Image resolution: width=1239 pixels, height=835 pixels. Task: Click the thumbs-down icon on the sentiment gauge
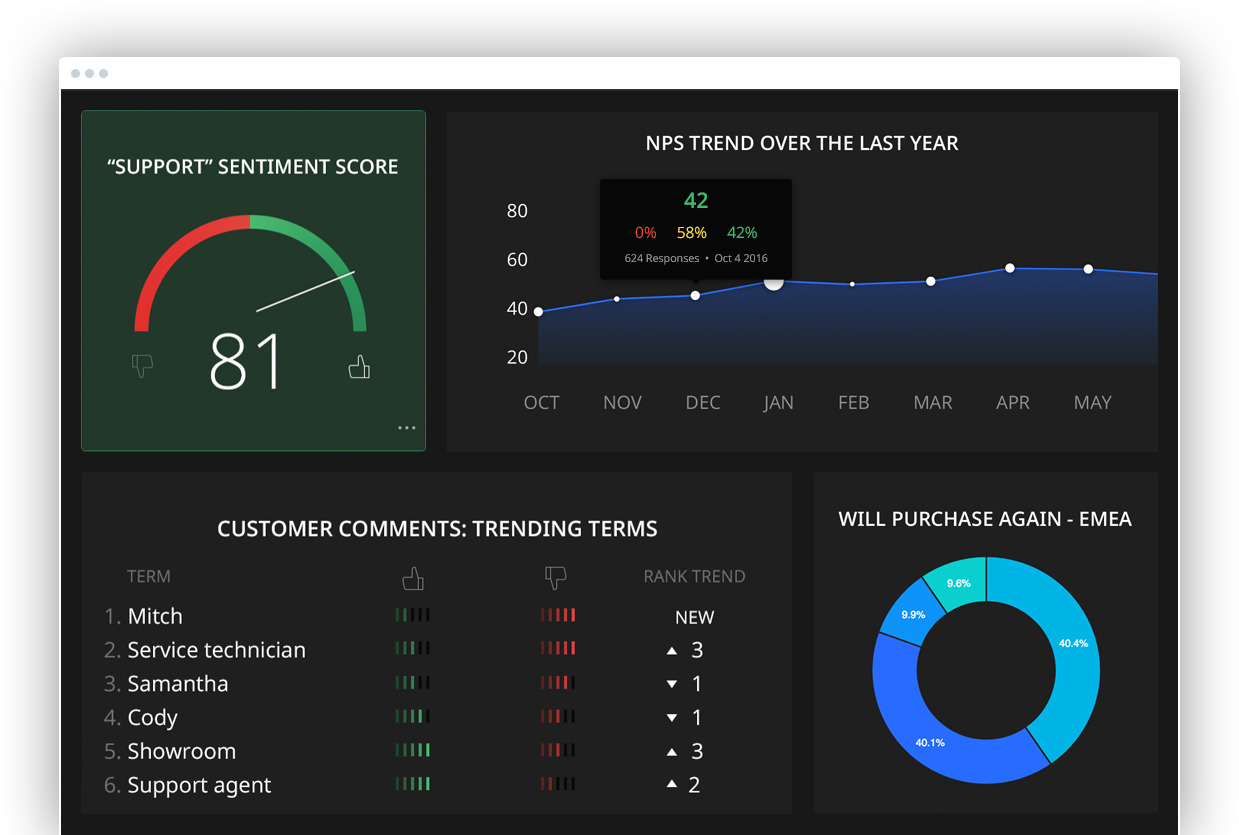[x=142, y=366]
